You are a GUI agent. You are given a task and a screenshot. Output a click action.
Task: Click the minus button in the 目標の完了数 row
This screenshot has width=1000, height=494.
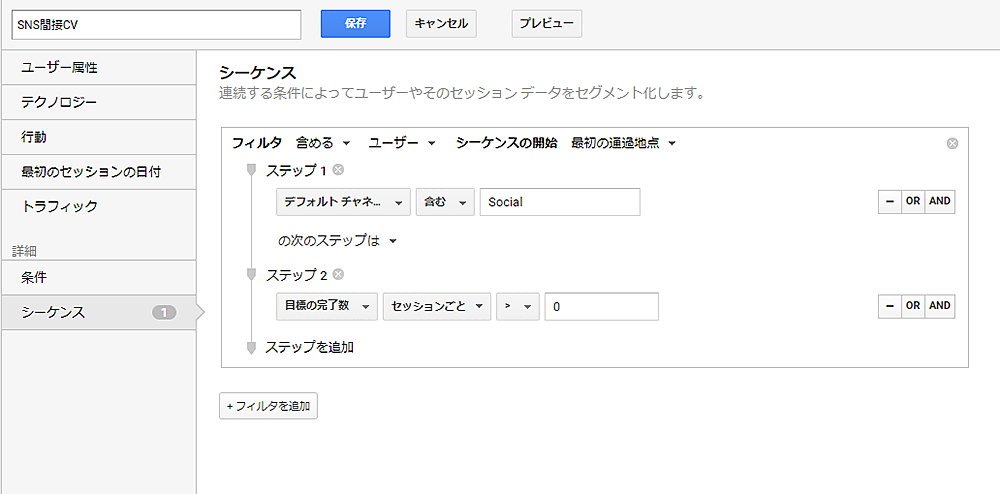888,306
